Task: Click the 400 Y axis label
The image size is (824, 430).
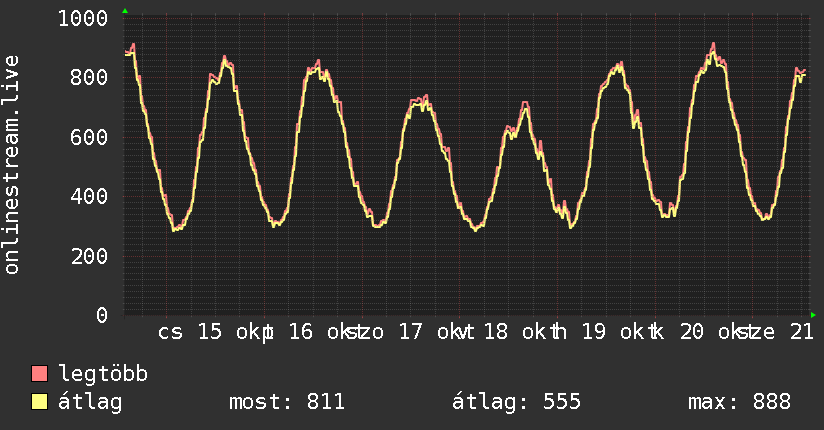Action: pyautogui.click(x=89, y=197)
